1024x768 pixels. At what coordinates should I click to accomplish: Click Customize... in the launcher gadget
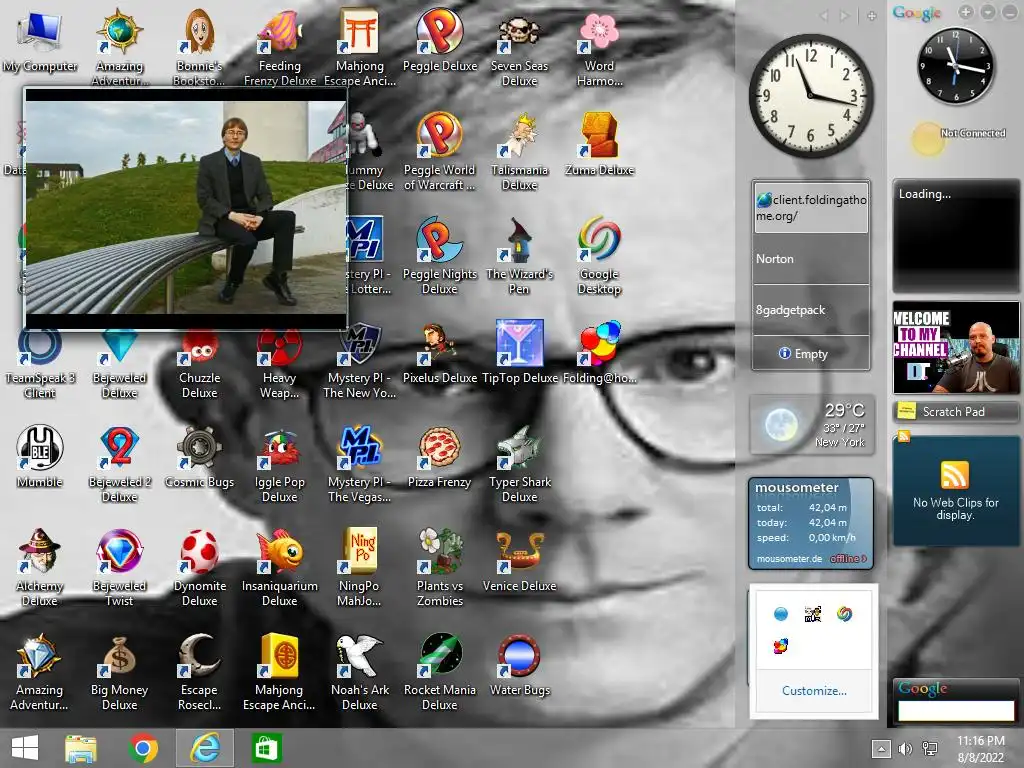(x=814, y=691)
